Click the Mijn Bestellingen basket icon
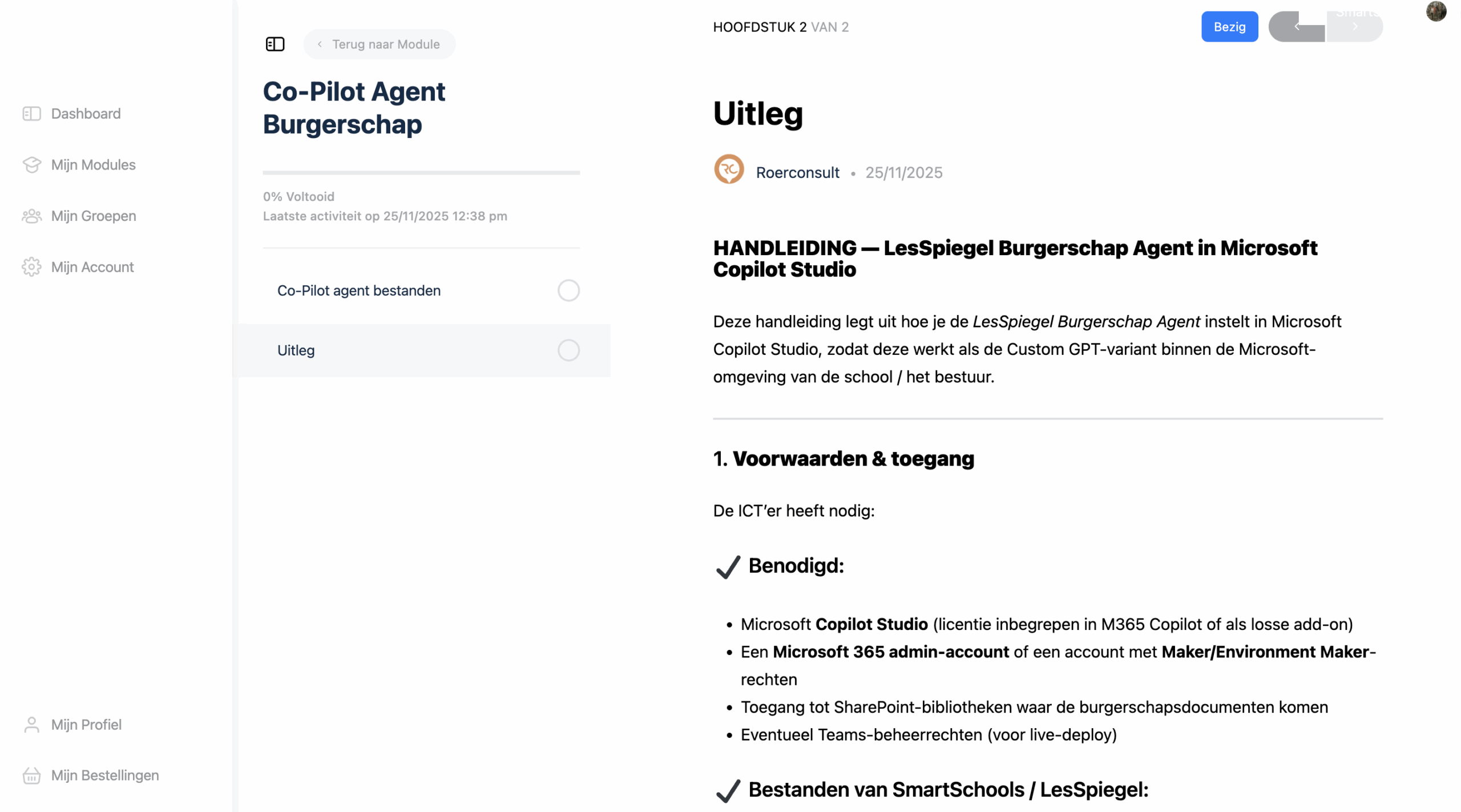This screenshot has width=1461, height=812. [32, 775]
